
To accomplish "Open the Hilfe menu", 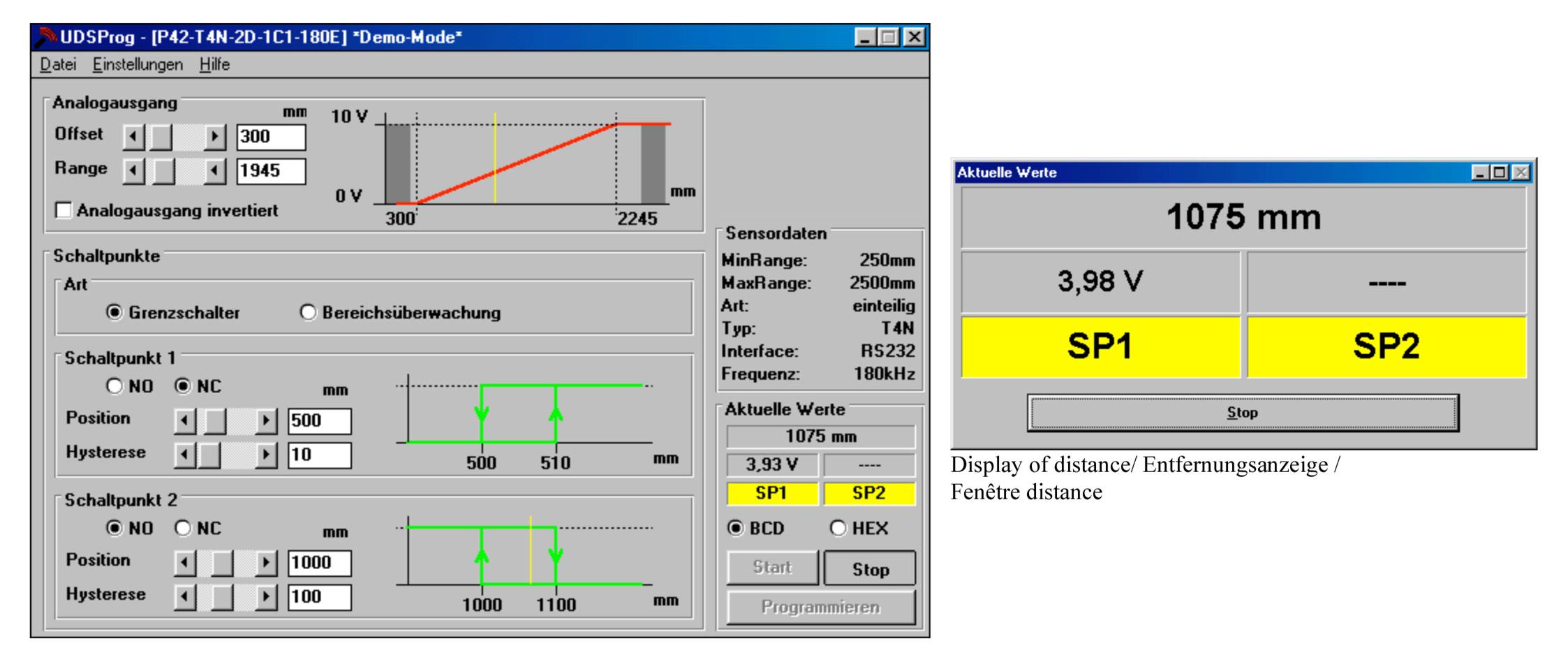I will (x=214, y=64).
